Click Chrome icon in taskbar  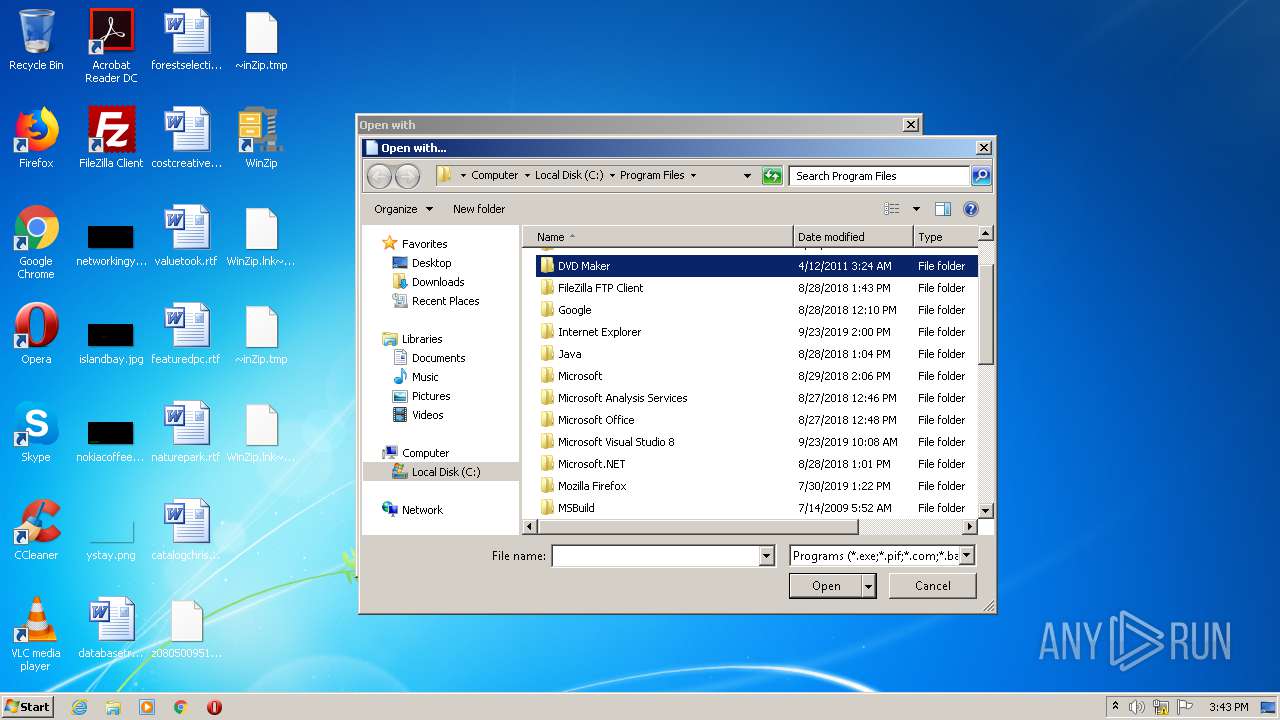pos(181,707)
